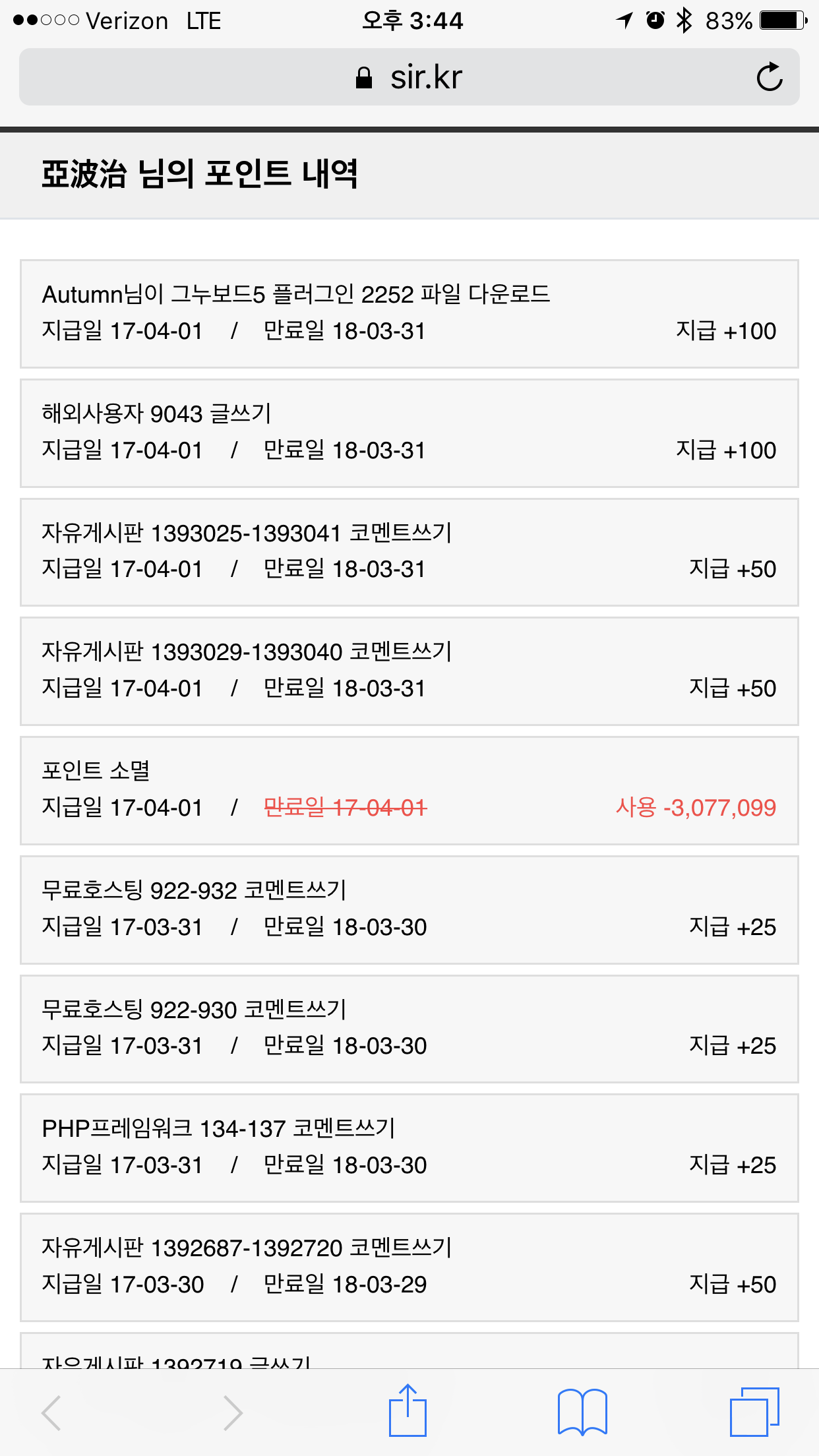
Task: Open the Autumn 그누보드5 플러그인 2252 entry
Action: pos(296,294)
